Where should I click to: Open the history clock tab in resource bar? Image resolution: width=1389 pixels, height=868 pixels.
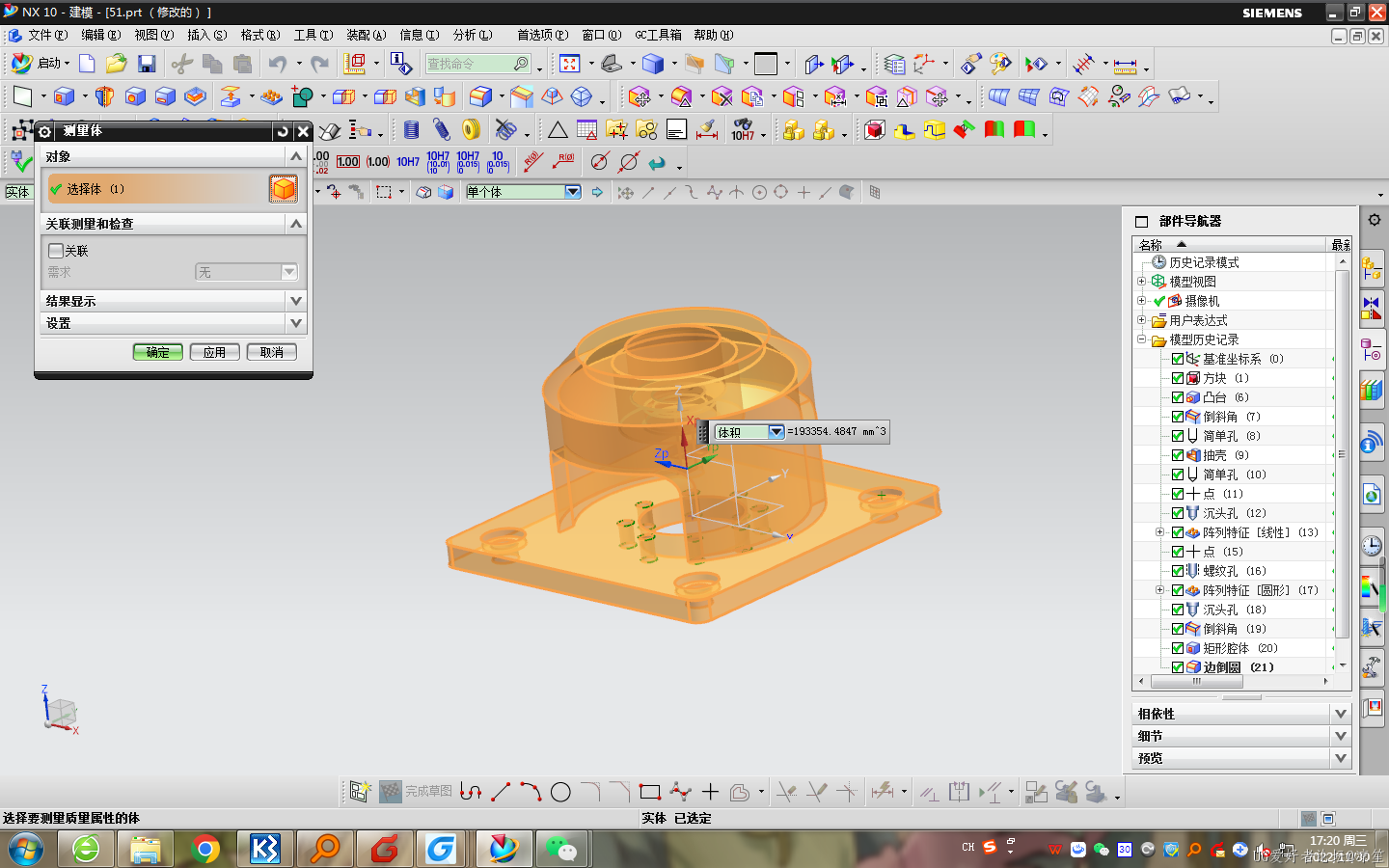pyautogui.click(x=1372, y=546)
